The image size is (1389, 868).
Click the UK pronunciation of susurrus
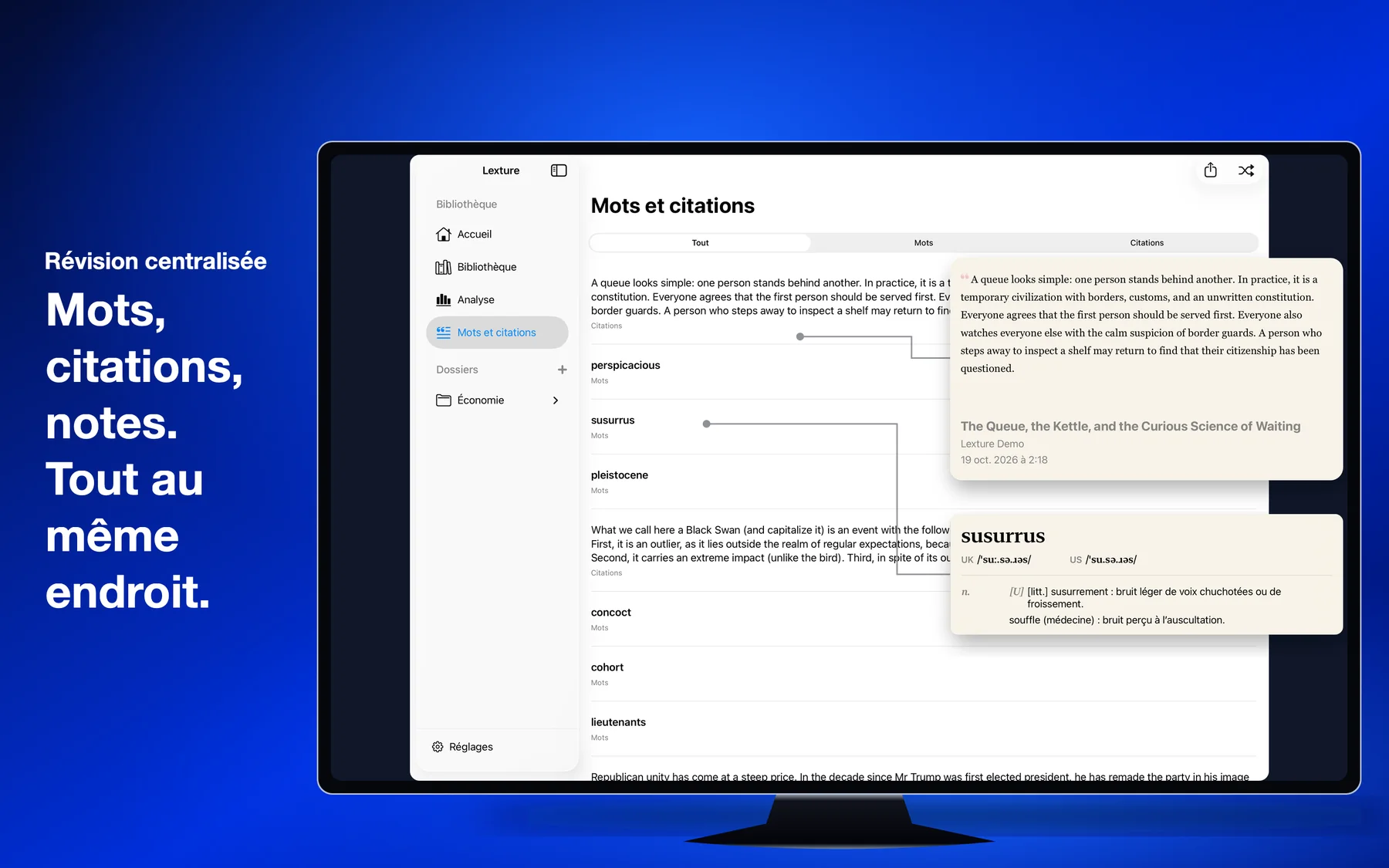(x=995, y=559)
